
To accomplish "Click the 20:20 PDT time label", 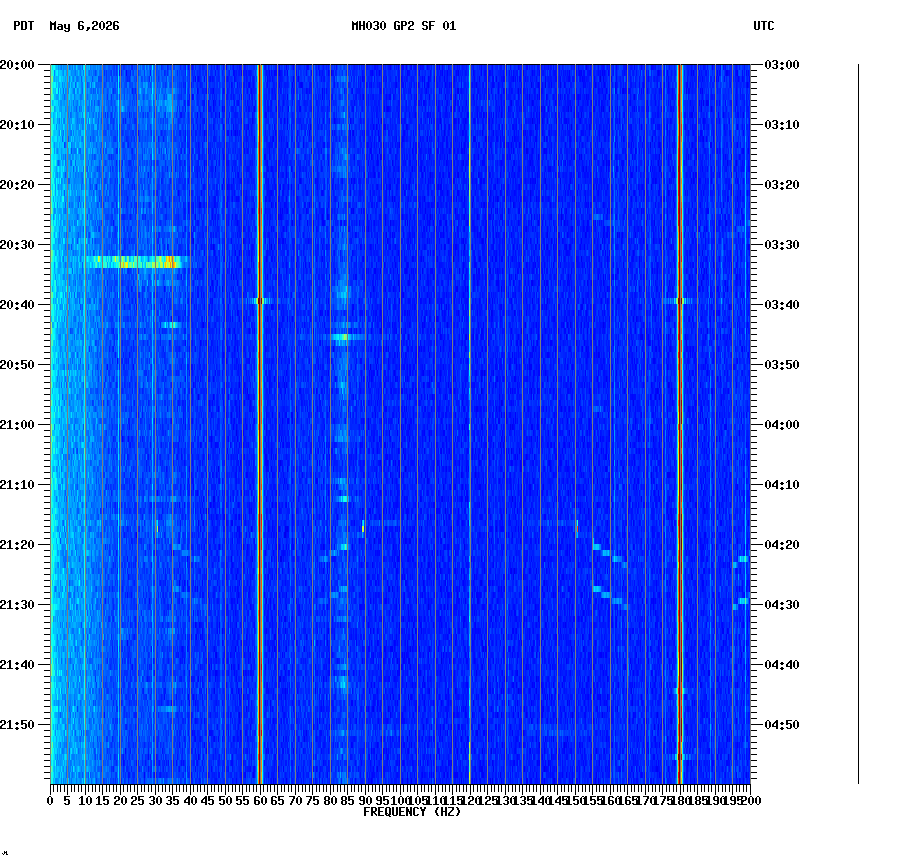I will pyautogui.click(x=17, y=185).
